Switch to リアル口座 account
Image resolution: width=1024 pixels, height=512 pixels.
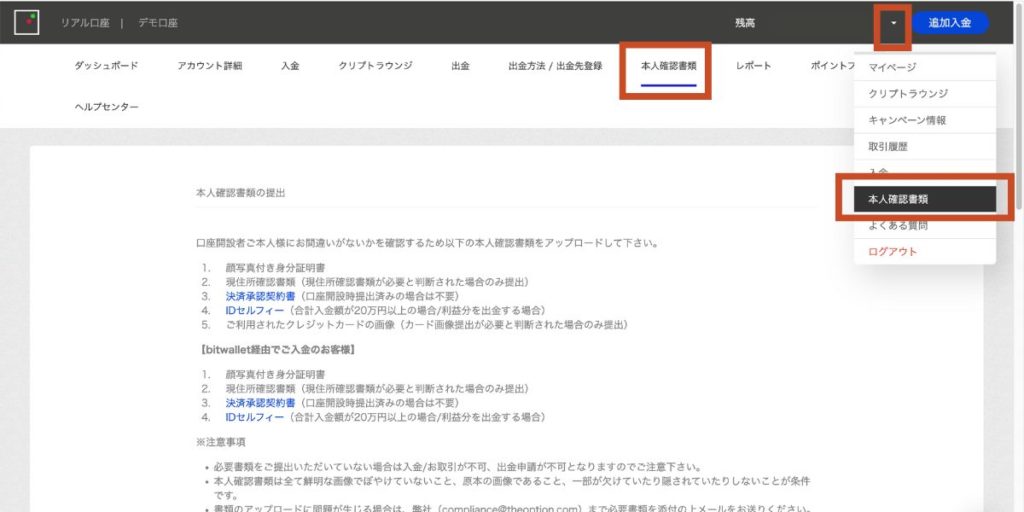coord(85,22)
